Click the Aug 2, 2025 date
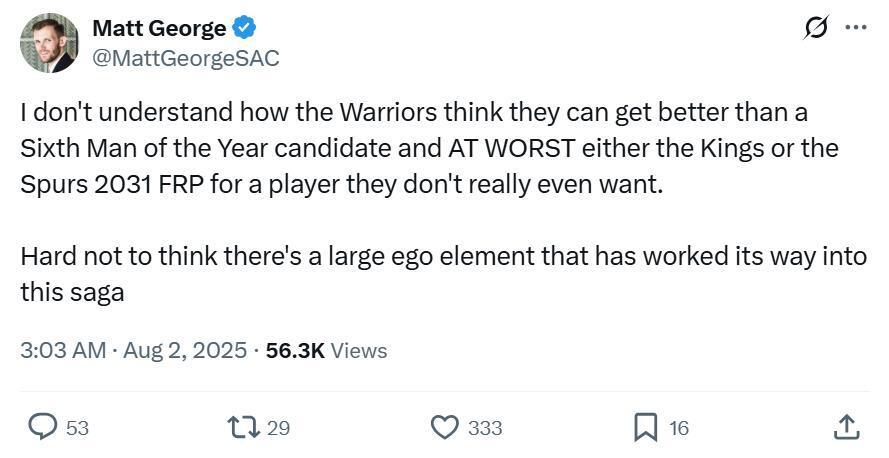 185,351
